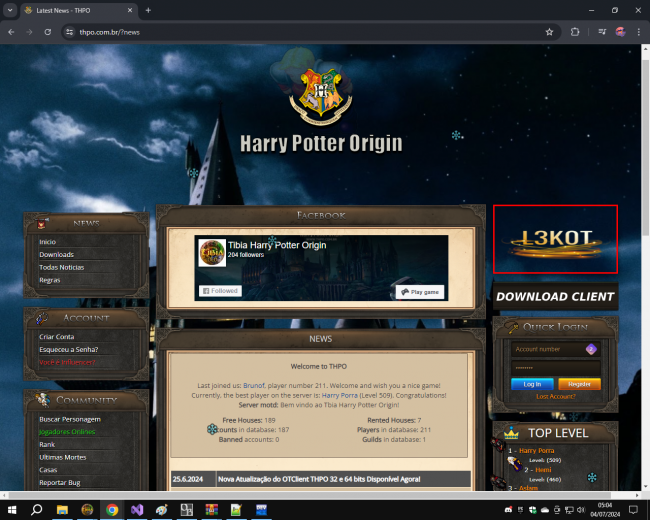Open the Paint palette app in taskbar

(162, 510)
